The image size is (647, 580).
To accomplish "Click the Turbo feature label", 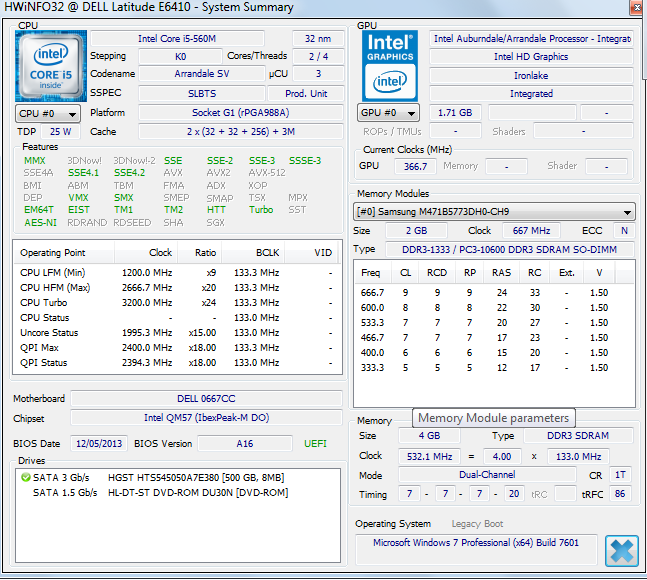I will tap(261, 210).
